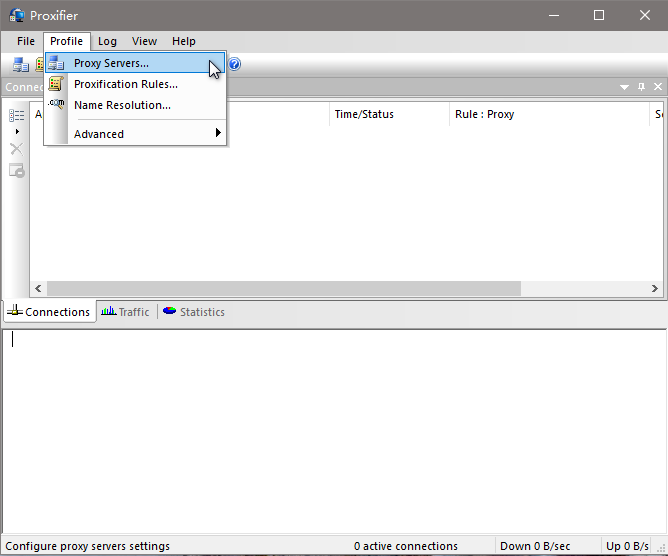This screenshot has height=556, width=668.
Task: Click Proxy Servers toolbar icon
Action: tap(20, 64)
